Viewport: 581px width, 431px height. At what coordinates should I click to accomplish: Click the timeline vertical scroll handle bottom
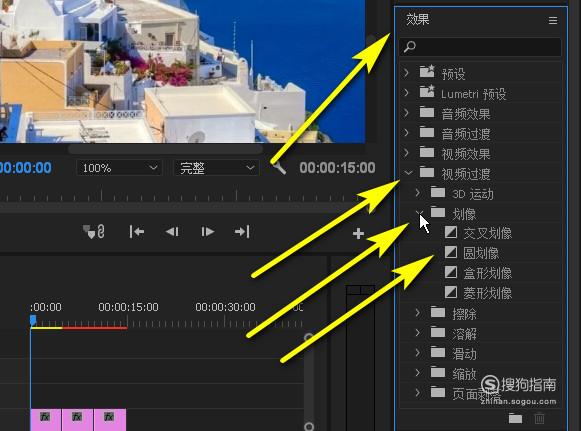click(x=309, y=426)
